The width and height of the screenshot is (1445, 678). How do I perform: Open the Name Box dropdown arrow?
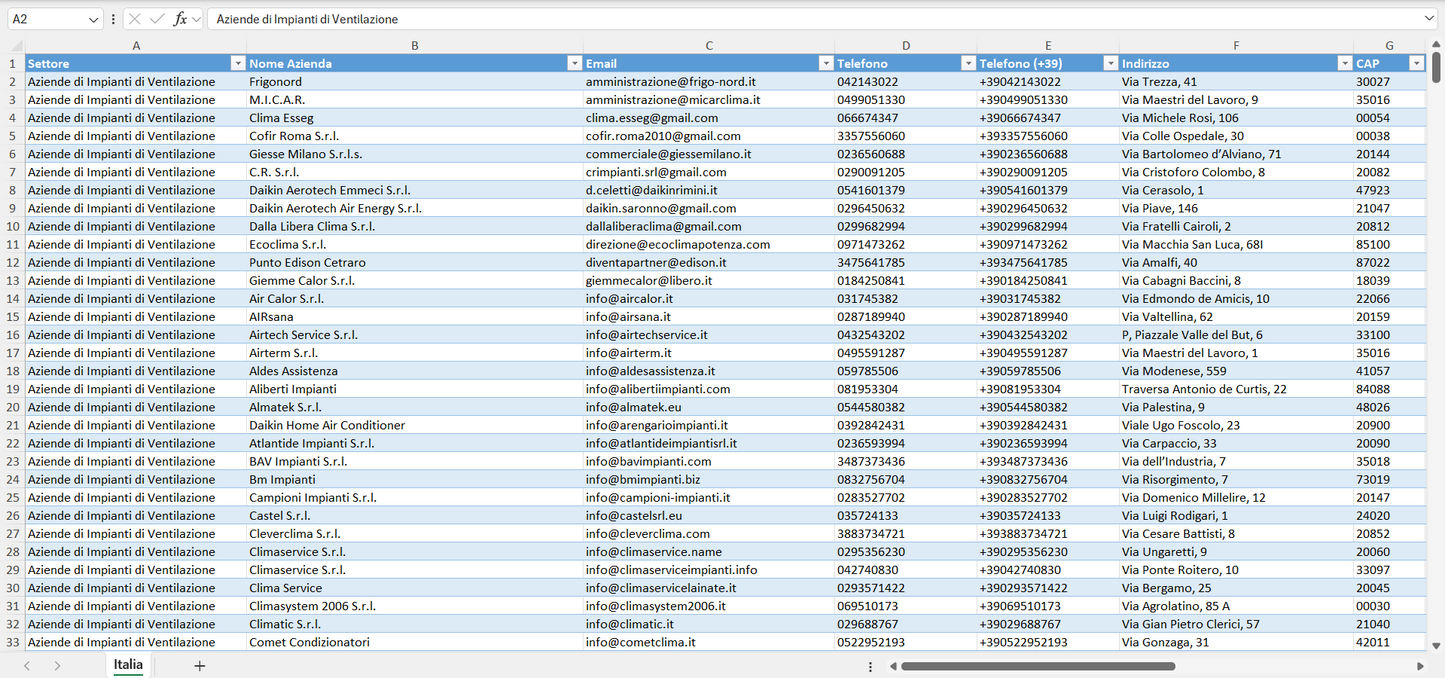93,19
